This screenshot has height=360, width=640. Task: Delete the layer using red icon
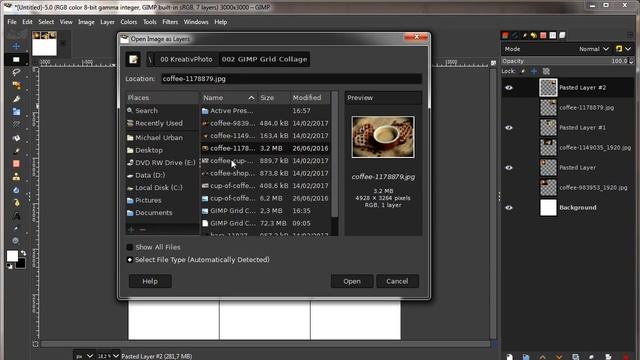(x=625, y=357)
